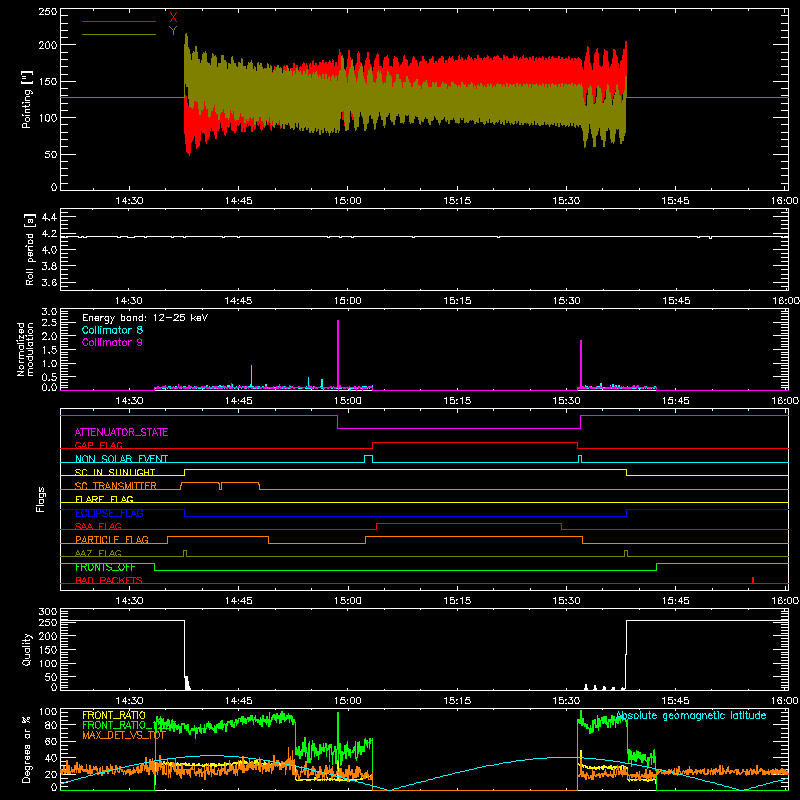Click the 'Absolute geomagnetic latitude' label
This screenshot has height=800, width=800.
pyautogui.click(x=691, y=715)
